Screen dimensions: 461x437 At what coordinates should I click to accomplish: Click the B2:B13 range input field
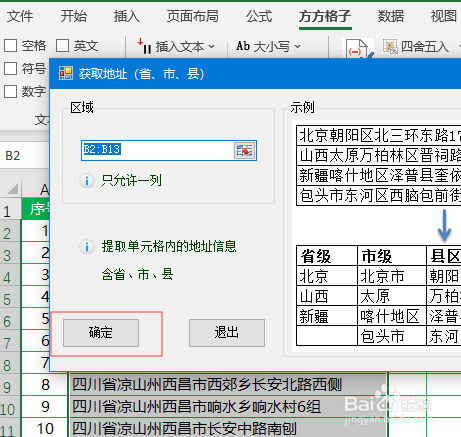tap(157, 151)
